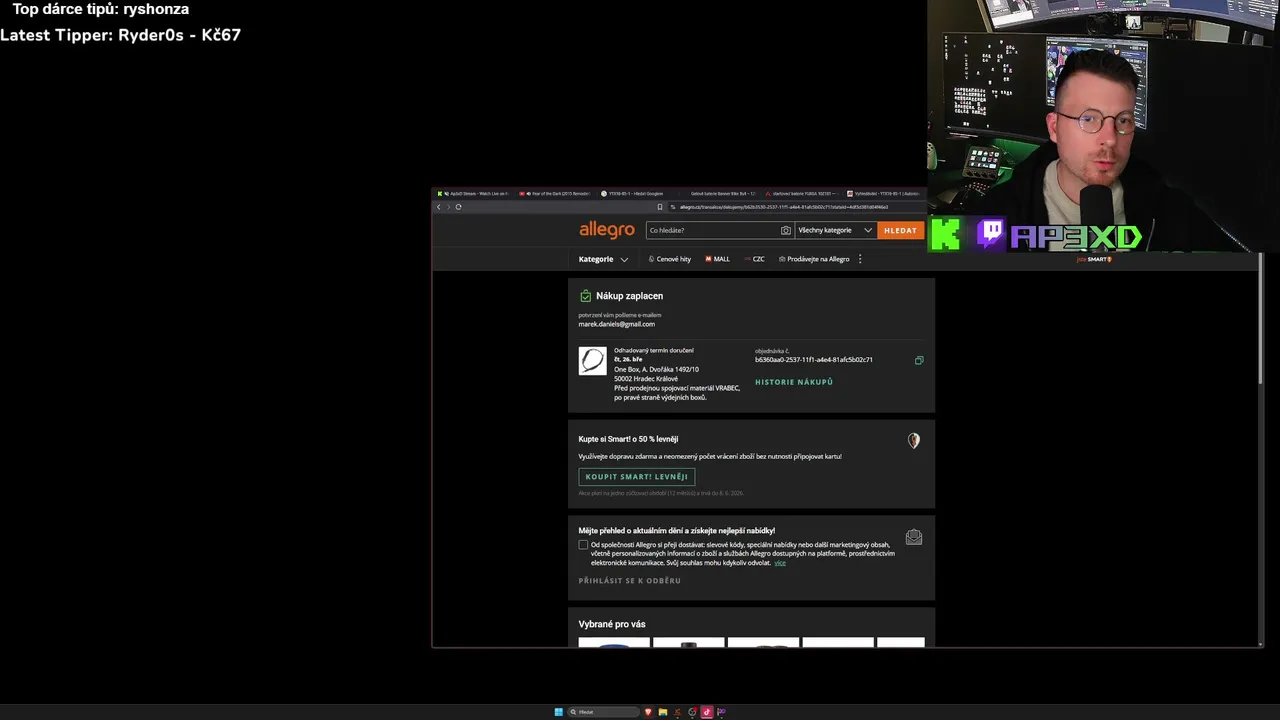Tick the marketing consent checkbox
The height and width of the screenshot is (720, 1280).
coord(583,545)
